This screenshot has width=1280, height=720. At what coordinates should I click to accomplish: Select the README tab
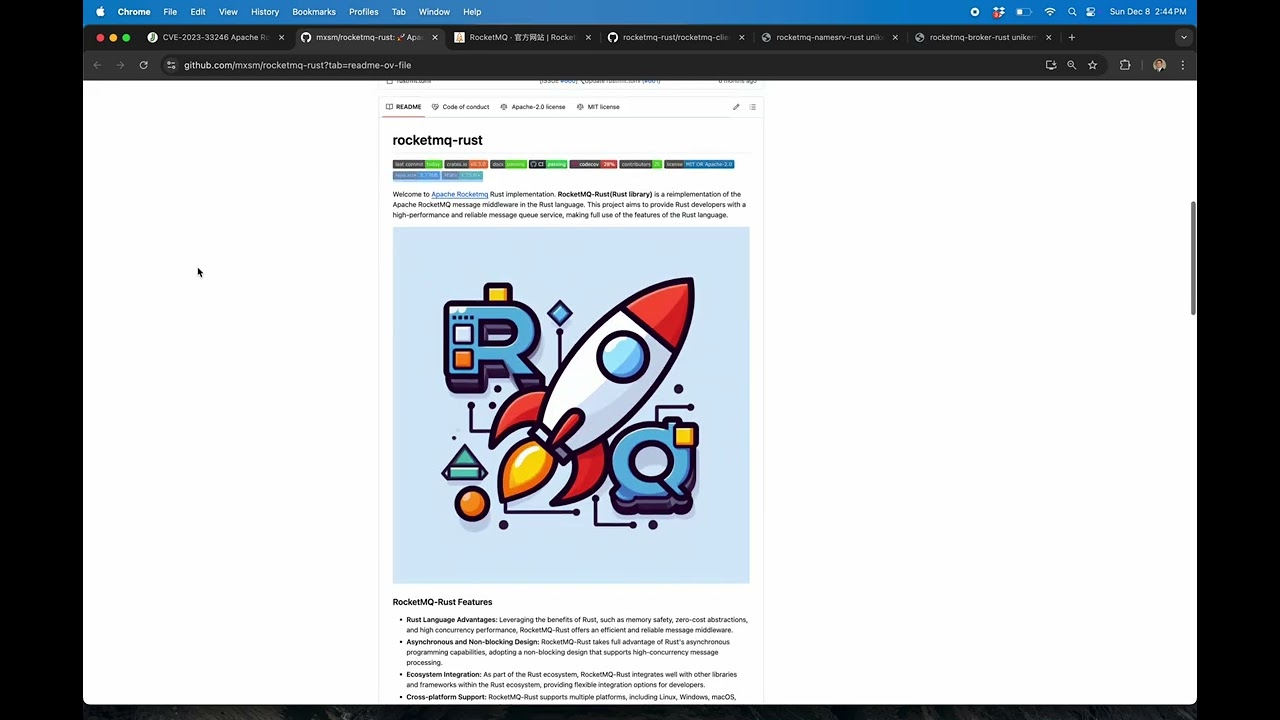tap(403, 107)
